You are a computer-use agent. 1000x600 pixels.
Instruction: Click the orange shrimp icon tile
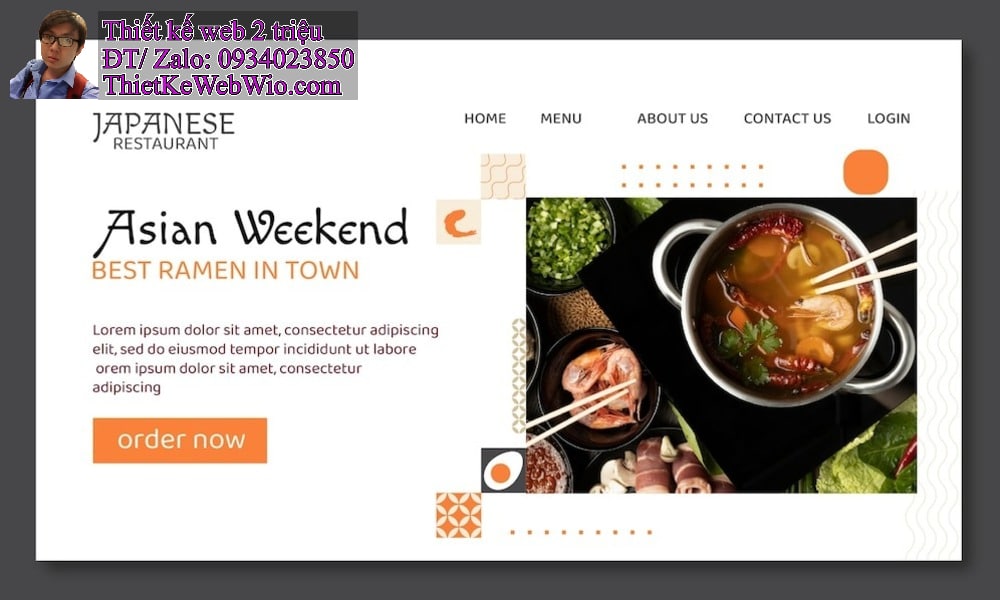click(x=459, y=222)
